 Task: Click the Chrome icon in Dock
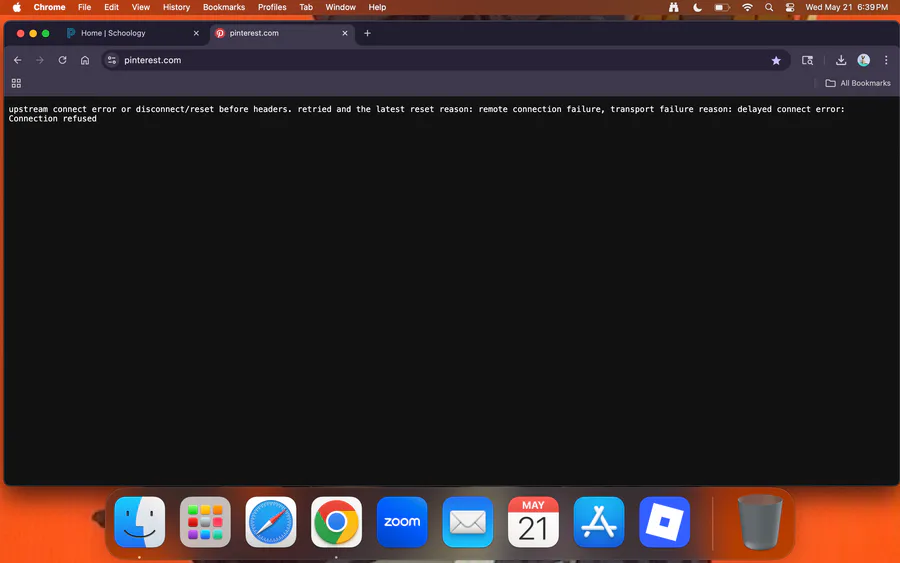[336, 522]
